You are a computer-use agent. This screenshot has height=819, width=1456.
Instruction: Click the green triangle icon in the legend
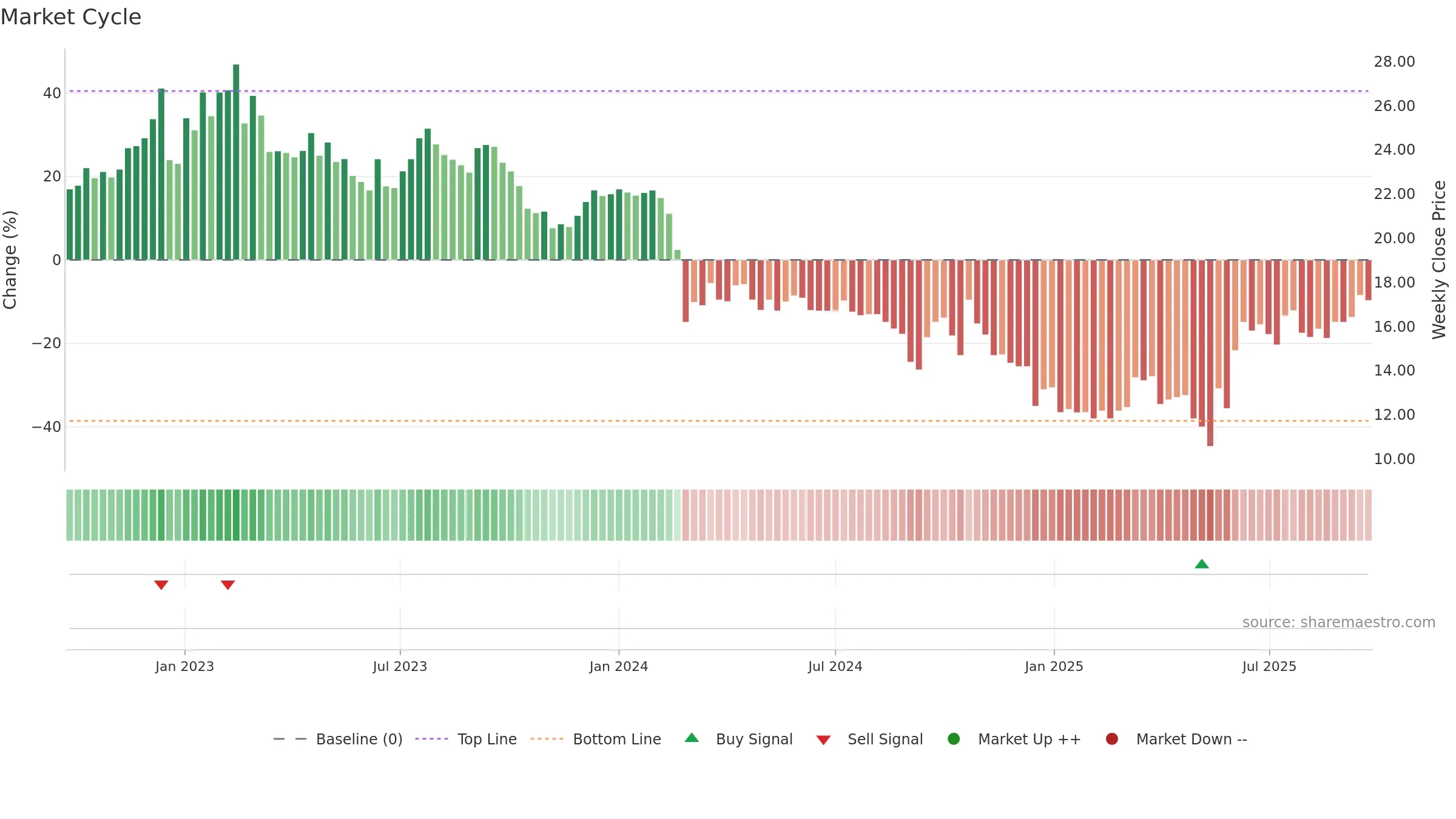click(692, 738)
